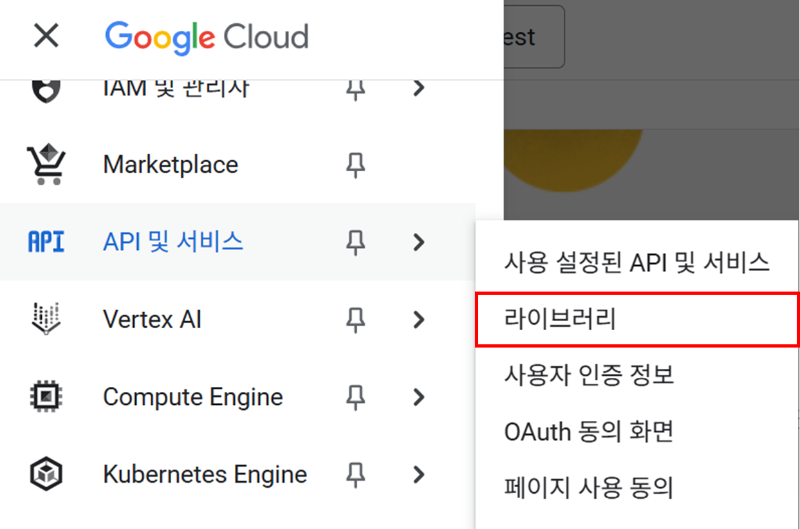
Task: Open API 및 서비스 menu item
Action: [x=173, y=241]
